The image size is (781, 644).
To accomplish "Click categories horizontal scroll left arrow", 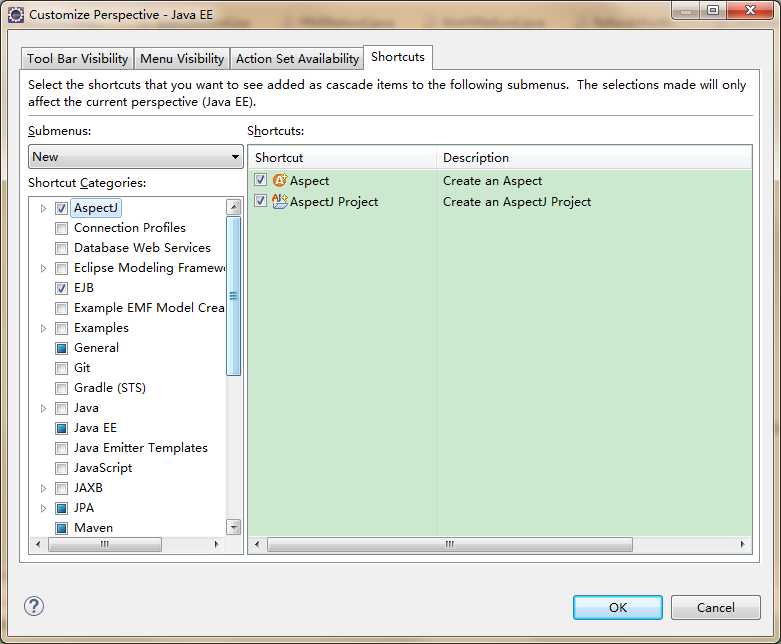I will 38,544.
